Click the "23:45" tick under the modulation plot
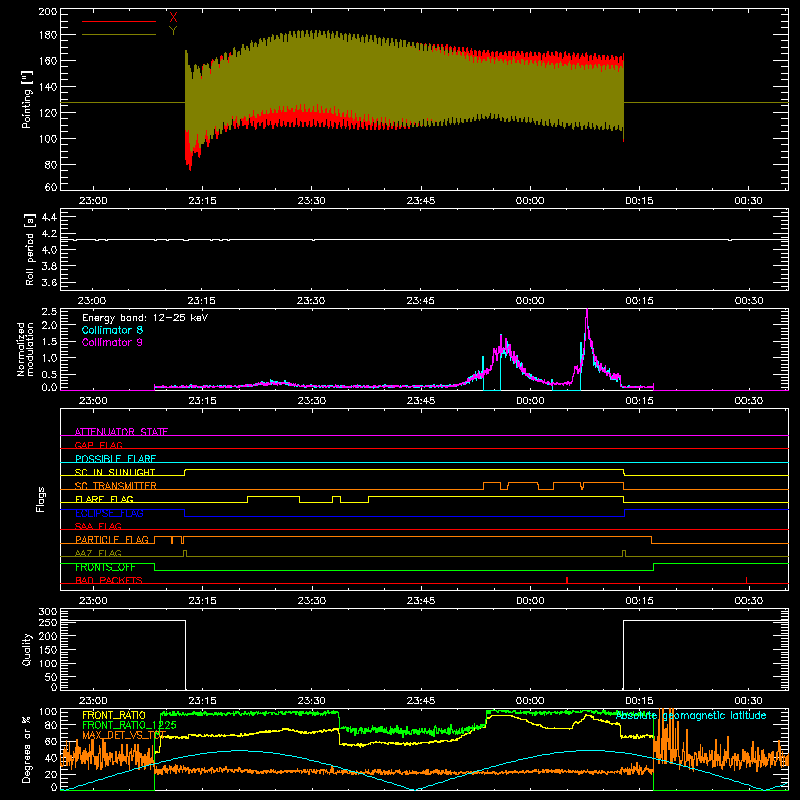Image resolution: width=800 pixels, height=800 pixels. 421,401
